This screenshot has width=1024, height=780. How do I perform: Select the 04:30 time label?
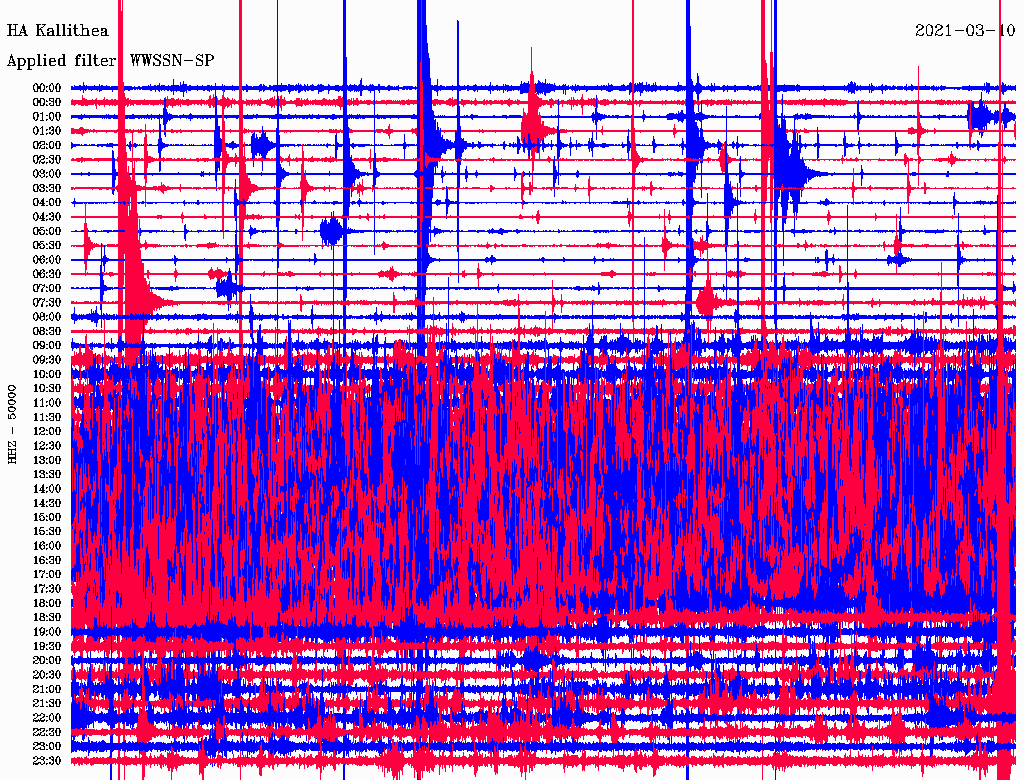[47, 217]
